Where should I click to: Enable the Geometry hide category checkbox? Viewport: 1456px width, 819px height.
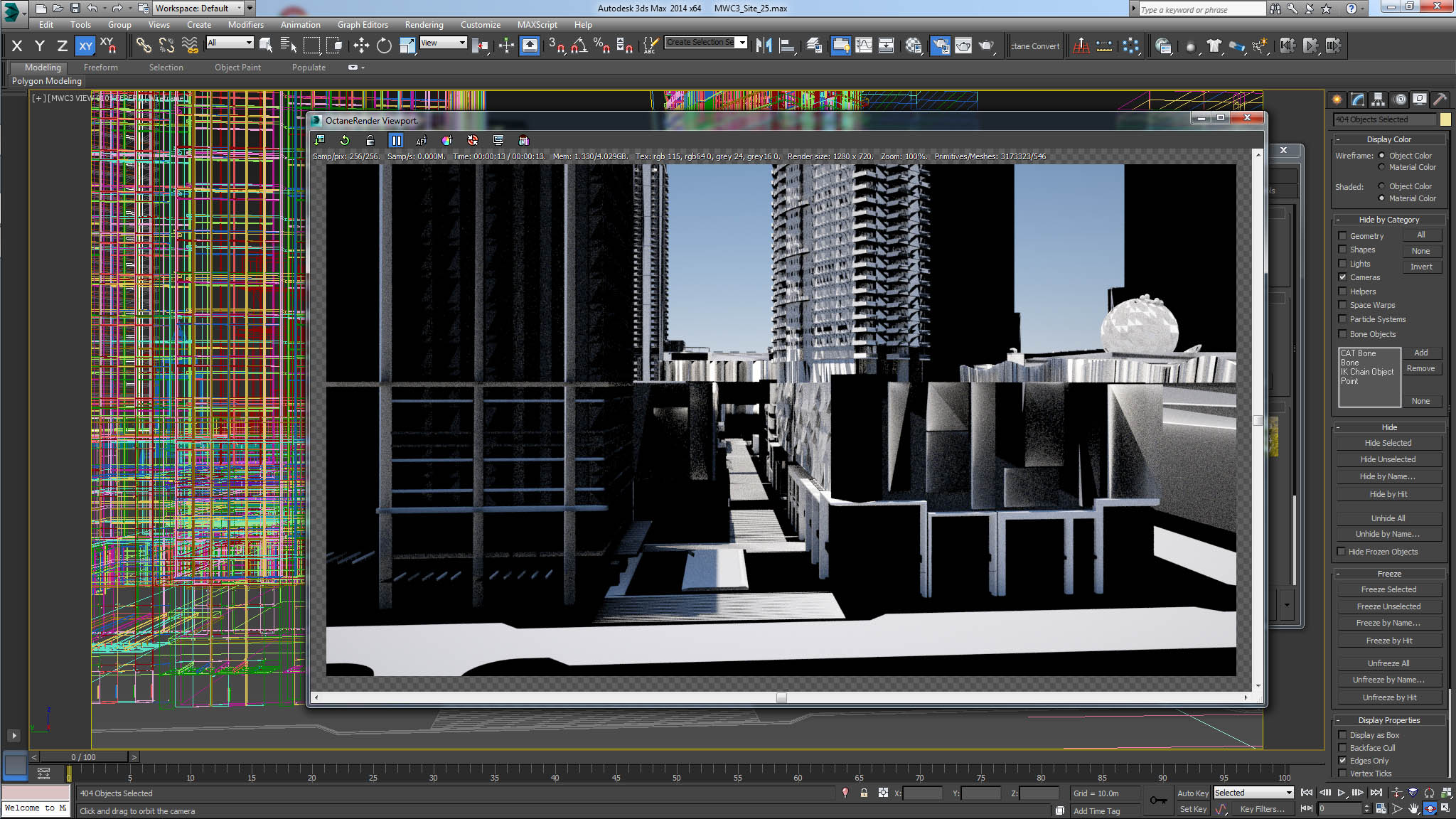pos(1342,236)
